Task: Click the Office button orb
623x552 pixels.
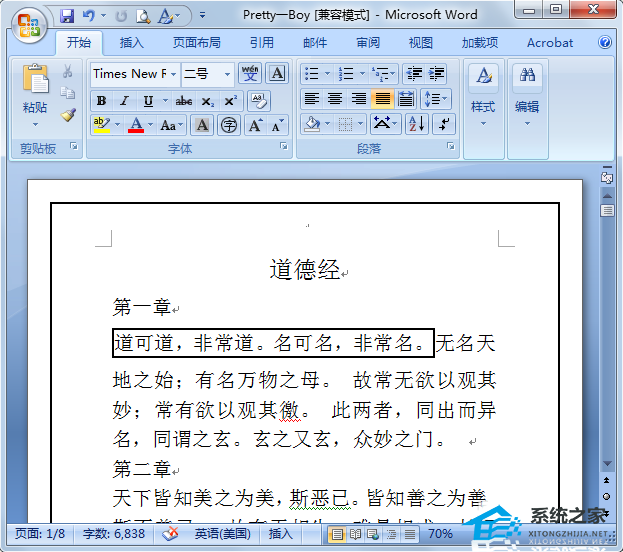Action: click(29, 26)
